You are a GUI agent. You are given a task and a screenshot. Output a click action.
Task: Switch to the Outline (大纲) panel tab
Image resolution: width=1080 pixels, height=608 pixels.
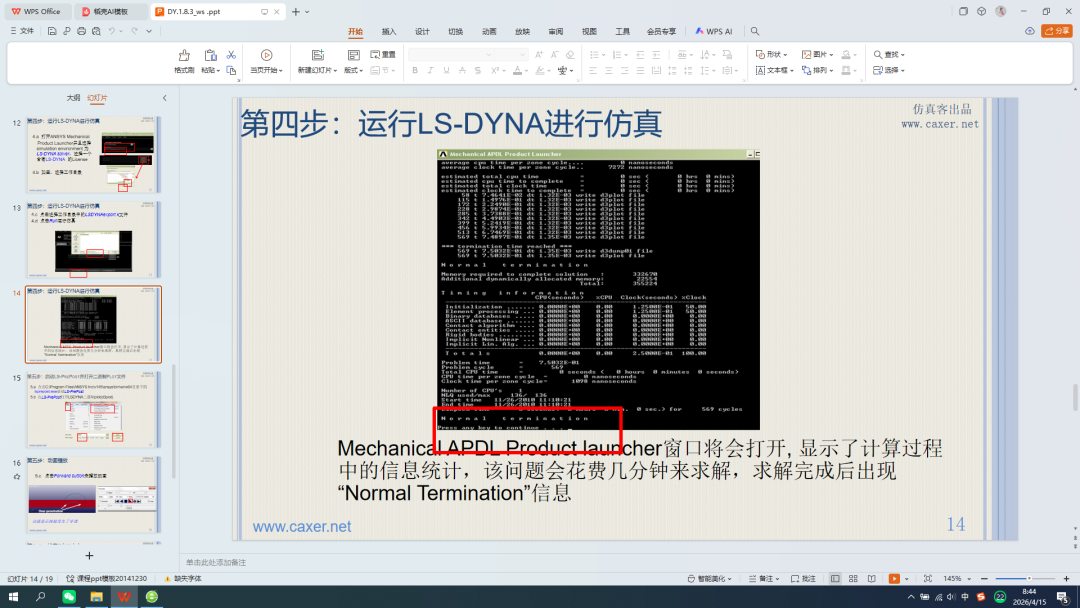(73, 98)
